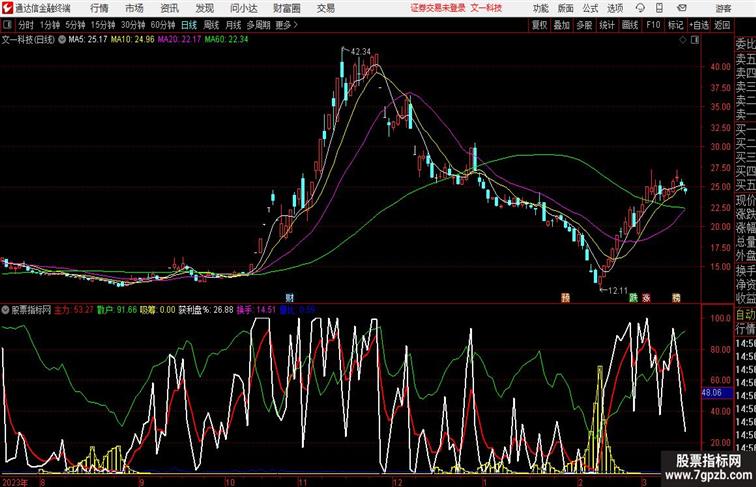Image resolution: width=756 pixels, height=487 pixels.
Task: Select the 1分钟 period tab
Action: click(x=50, y=25)
